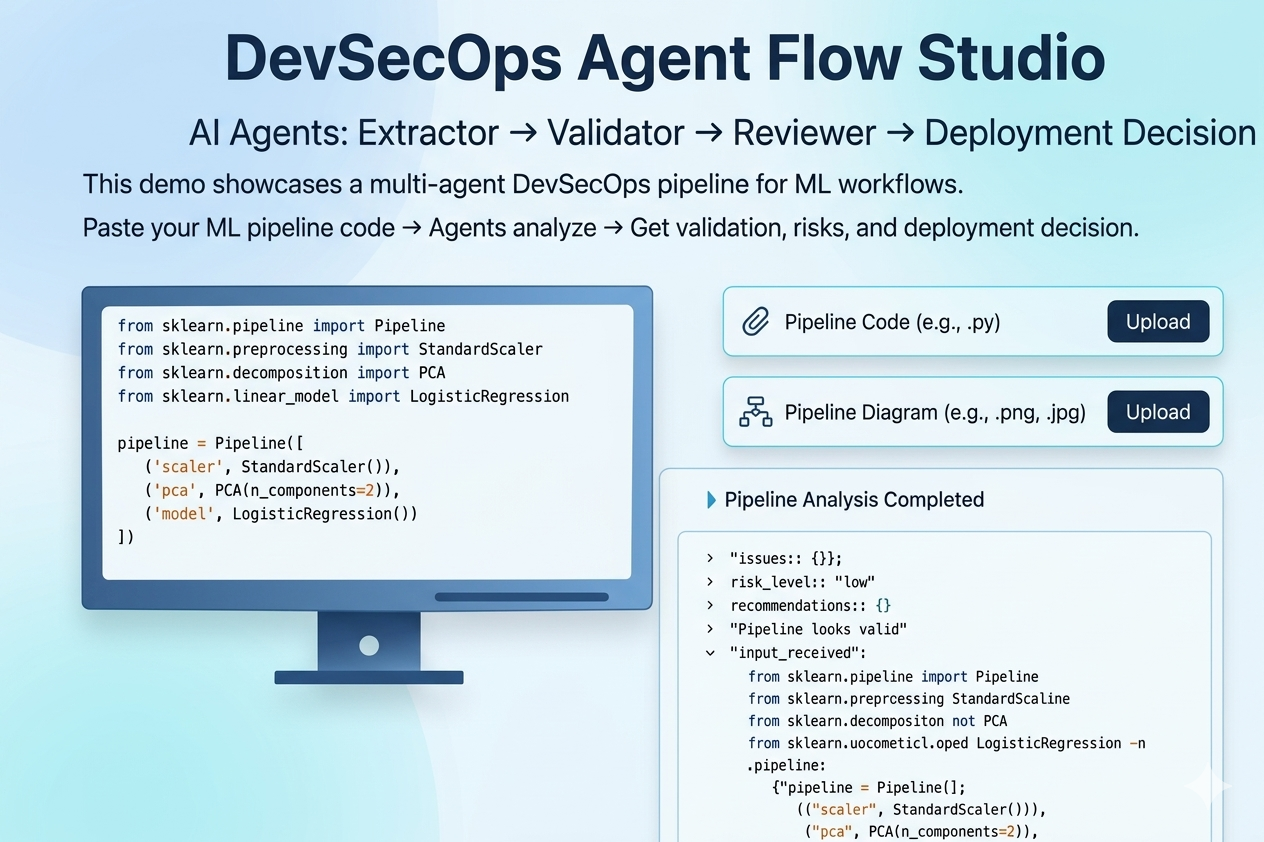This screenshot has height=842, width=1264.
Task: Click the sklearn.pipeline import line in editor
Action: coord(281,326)
